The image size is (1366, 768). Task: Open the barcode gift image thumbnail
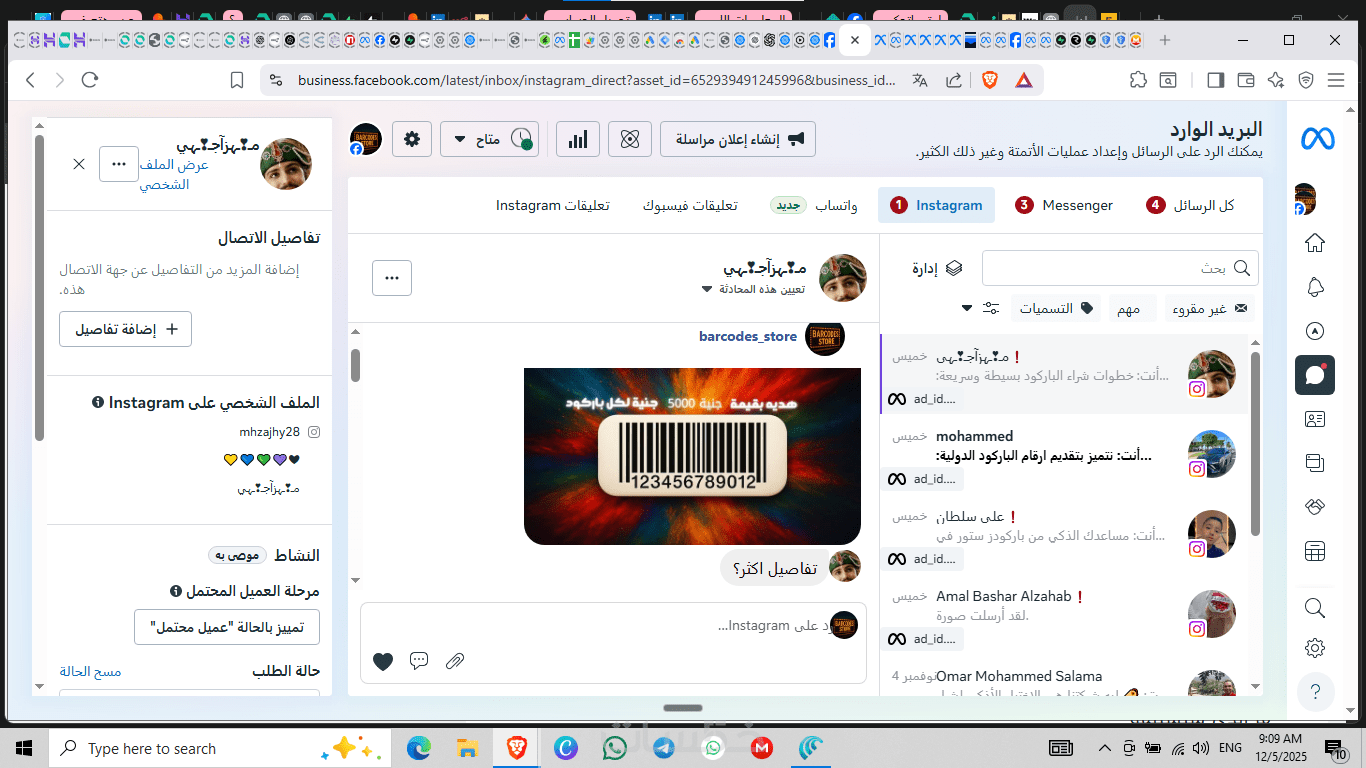pyautogui.click(x=692, y=456)
